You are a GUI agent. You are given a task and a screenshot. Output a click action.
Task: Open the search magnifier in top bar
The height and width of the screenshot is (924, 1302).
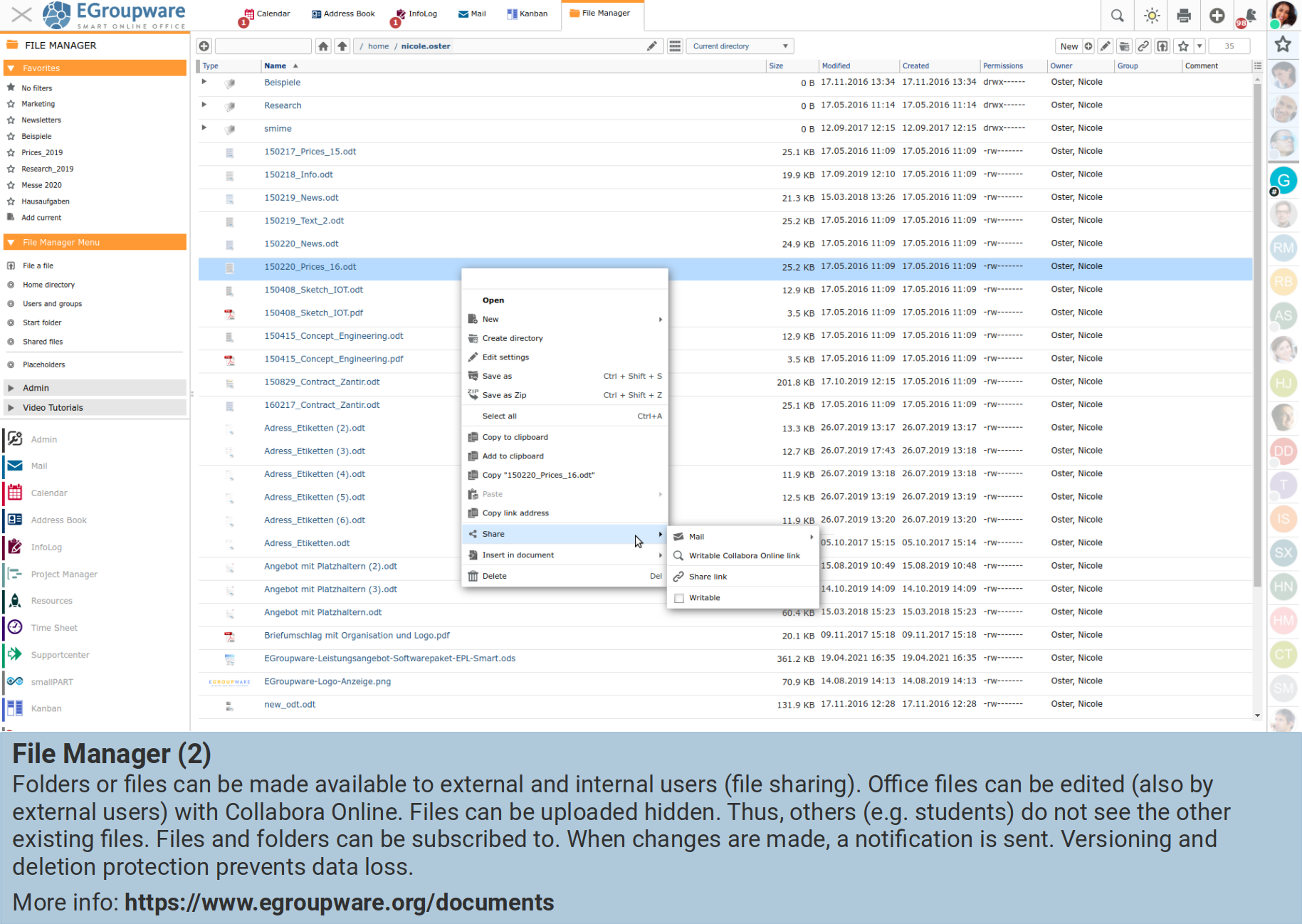[1117, 16]
